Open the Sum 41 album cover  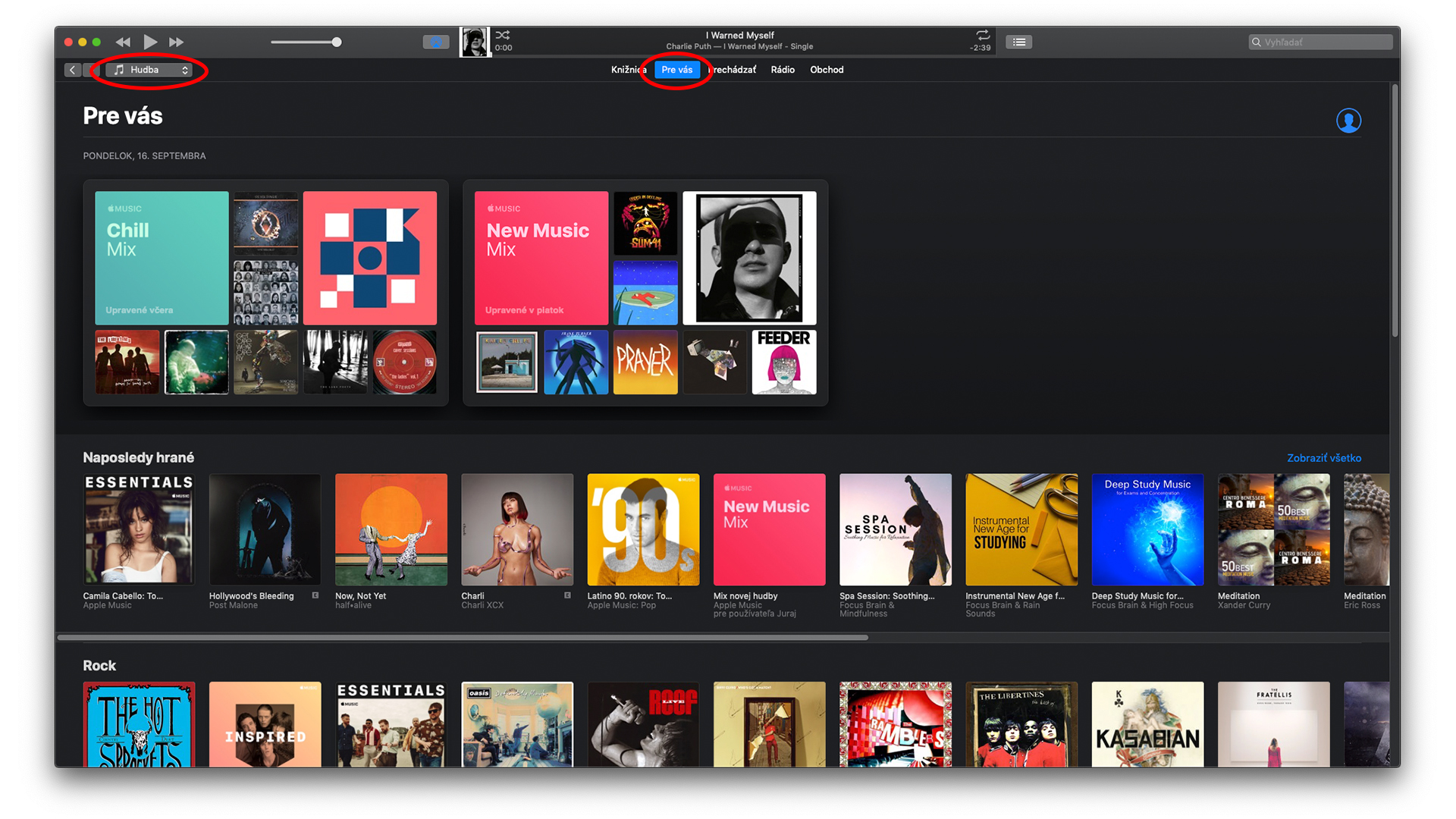[x=645, y=223]
